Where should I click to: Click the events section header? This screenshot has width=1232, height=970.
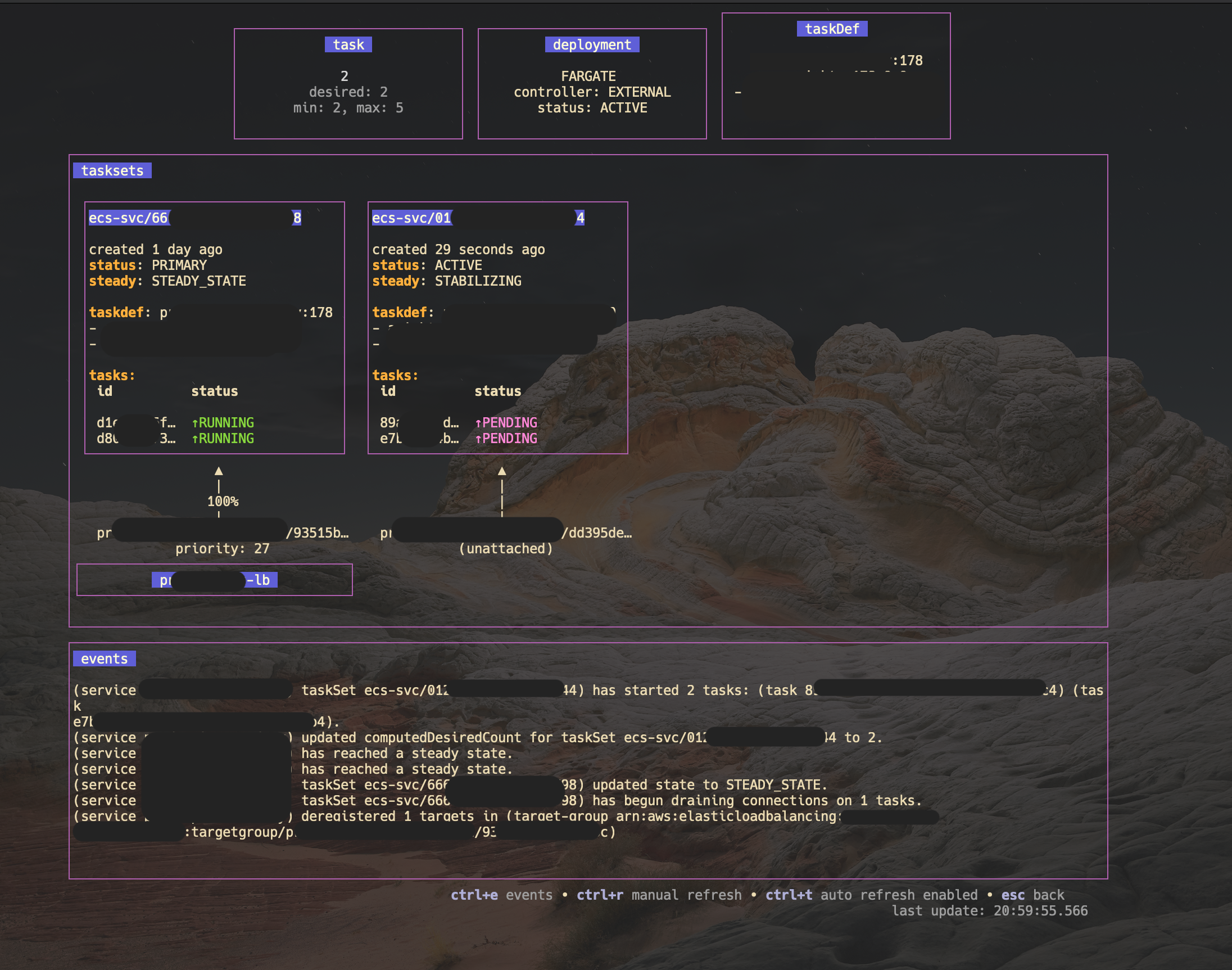(104, 658)
